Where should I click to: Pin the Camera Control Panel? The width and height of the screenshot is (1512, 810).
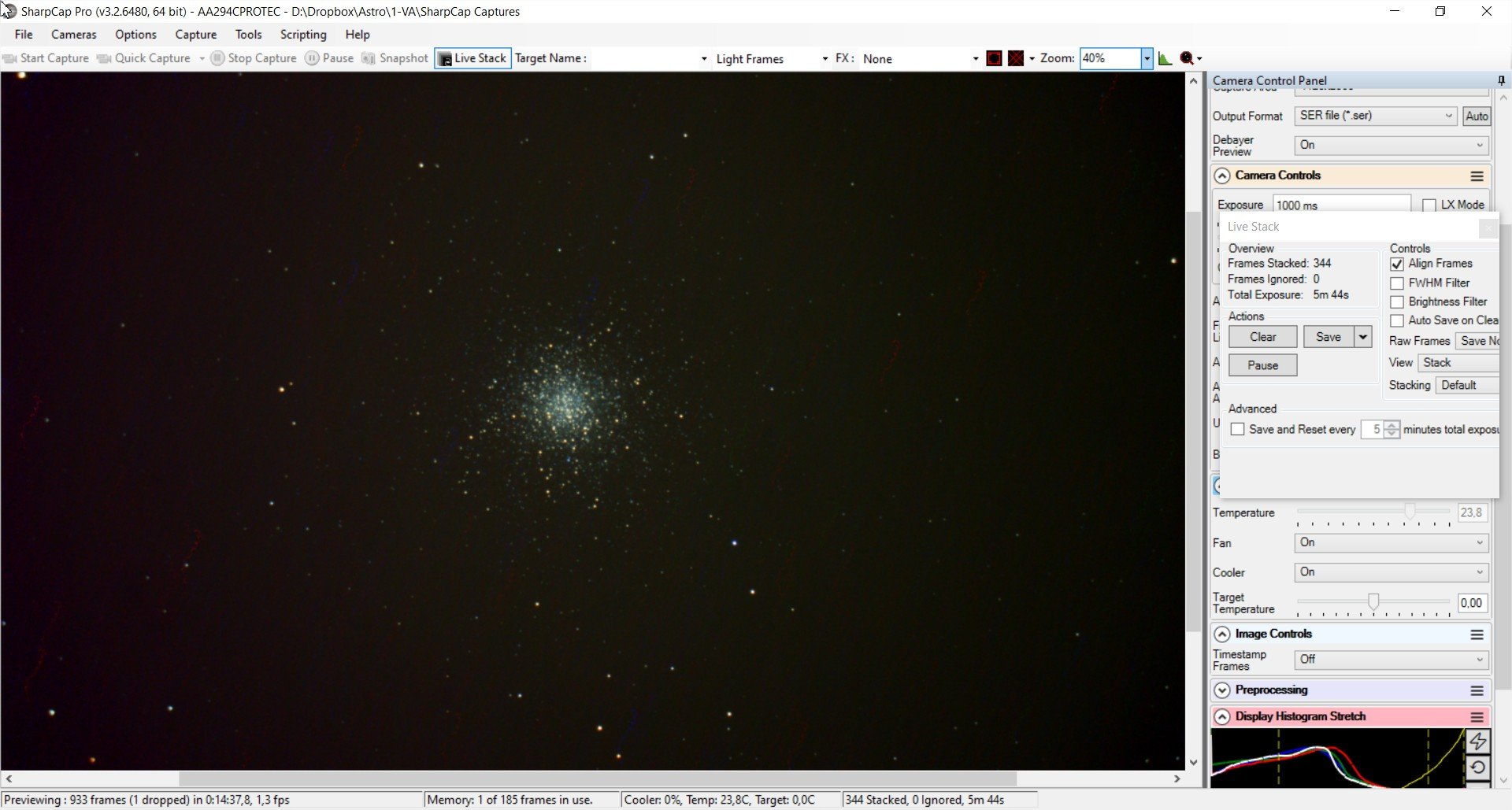(x=1501, y=80)
